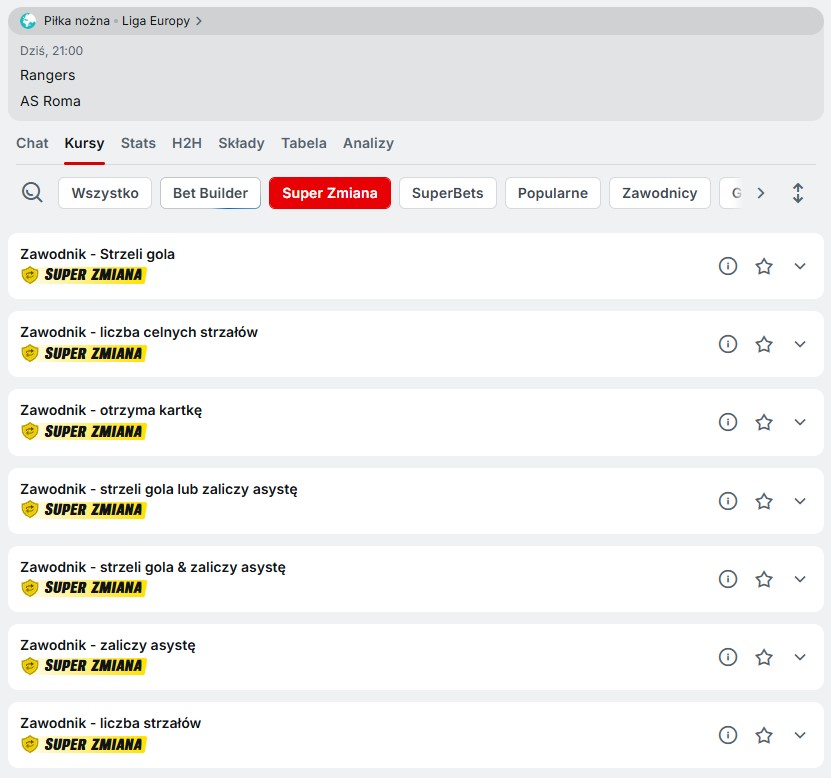Screen dimensions: 831x778
Task: Expand the Zawodnik - otrzyma kartkę section
Action: coord(800,422)
